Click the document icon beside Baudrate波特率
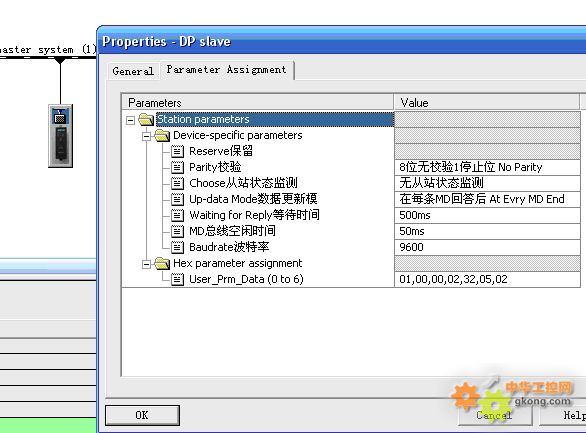Image resolution: width=586 pixels, height=433 pixels. (x=178, y=247)
